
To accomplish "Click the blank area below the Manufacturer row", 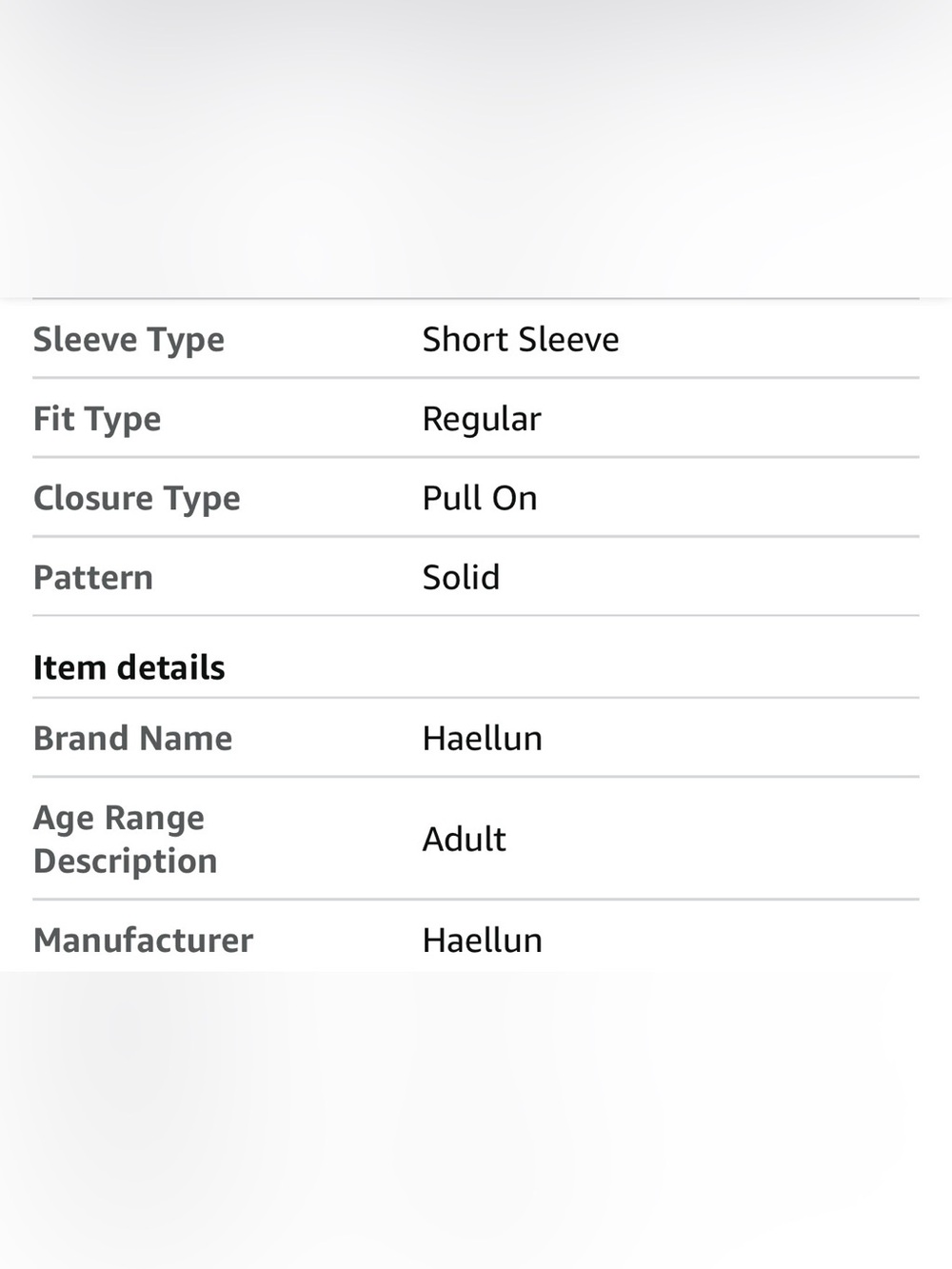I will pos(476,1120).
